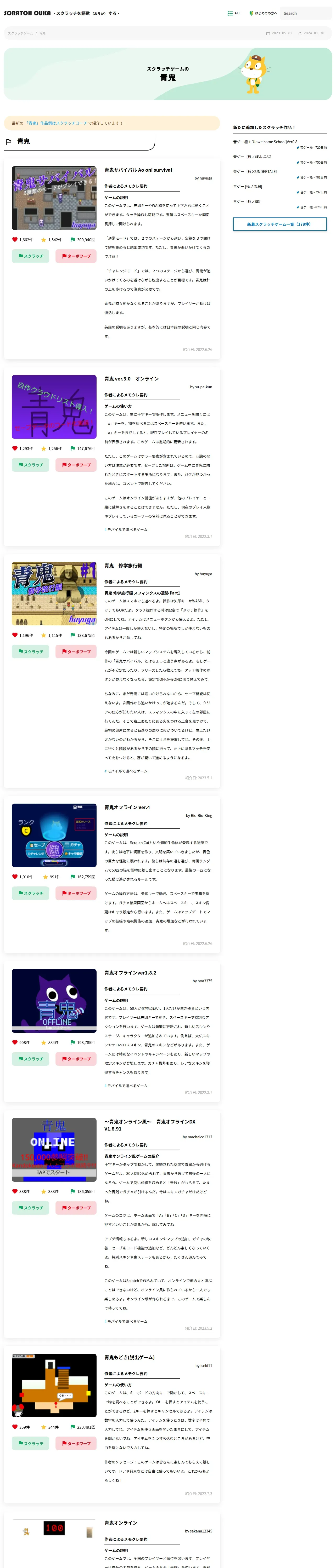The height and width of the screenshot is (1568, 336).
Task: Go to スクラッチゲーム breadcrumb link
Action: pos(20,33)
